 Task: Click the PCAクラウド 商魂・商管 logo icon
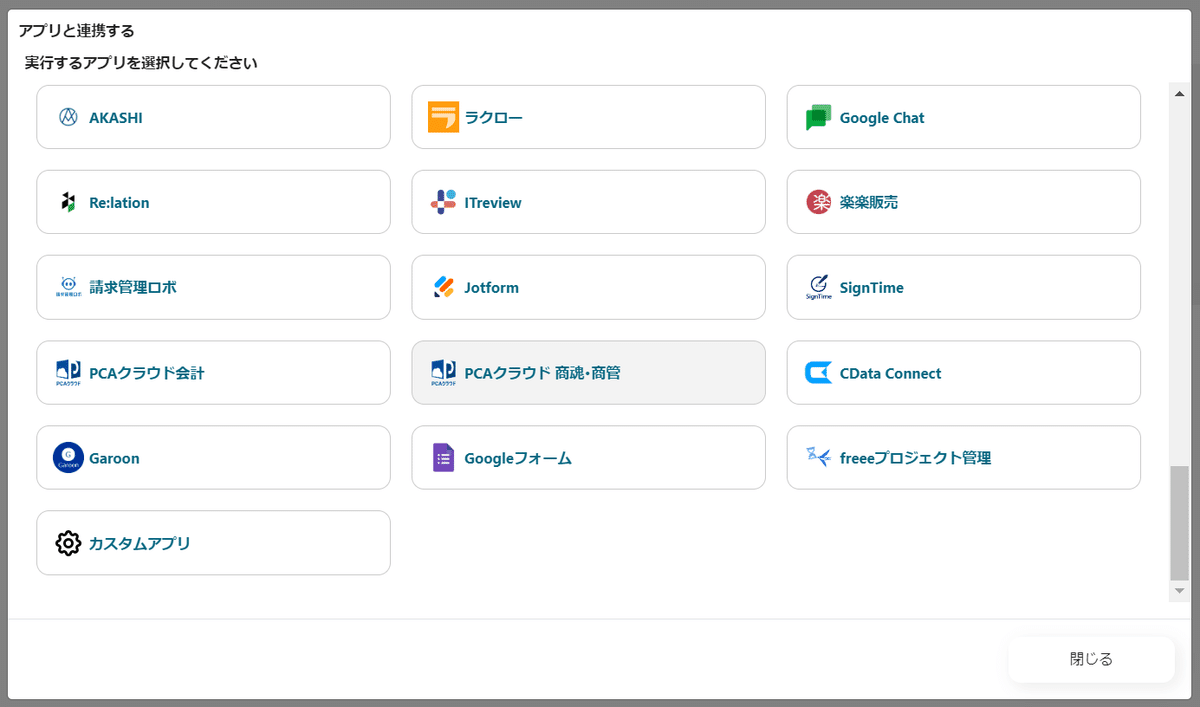pos(443,372)
